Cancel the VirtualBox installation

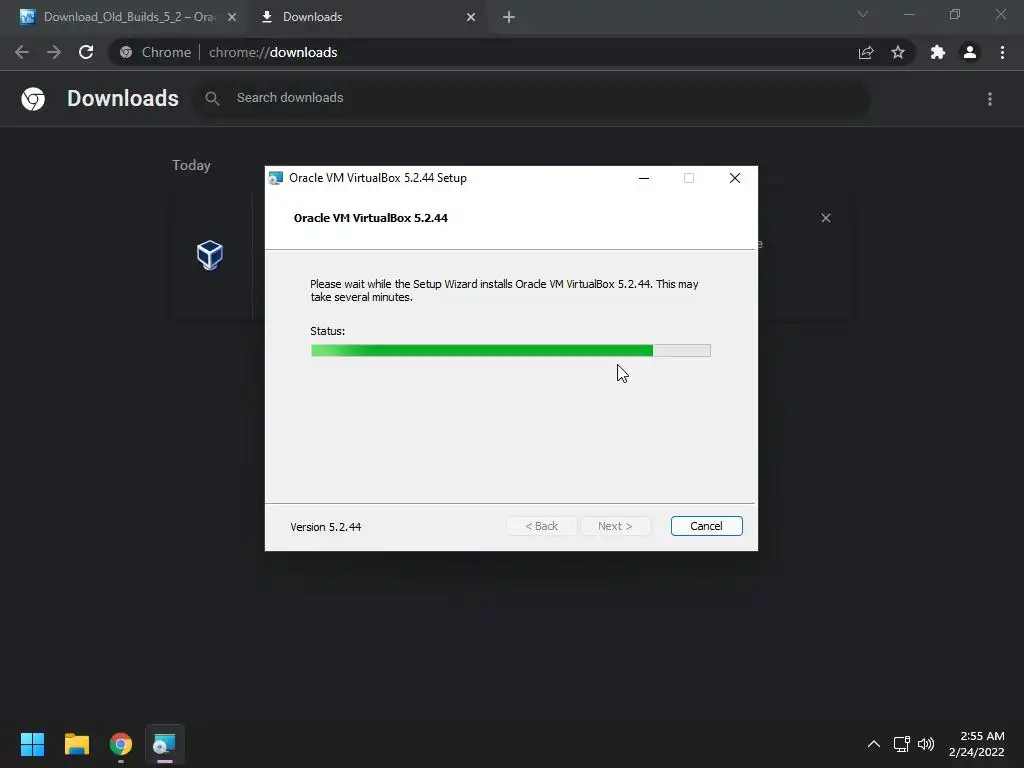706,526
